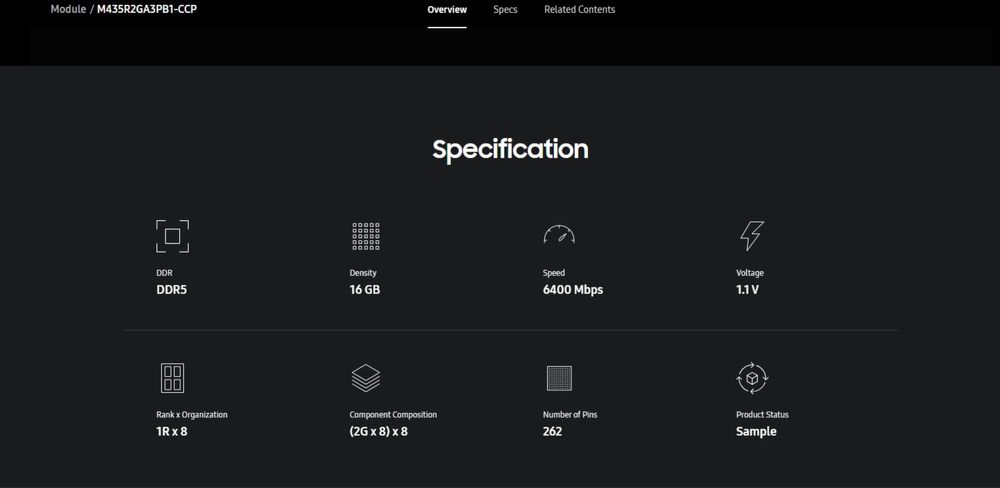
Task: Open the Specs tab
Action: click(x=505, y=10)
